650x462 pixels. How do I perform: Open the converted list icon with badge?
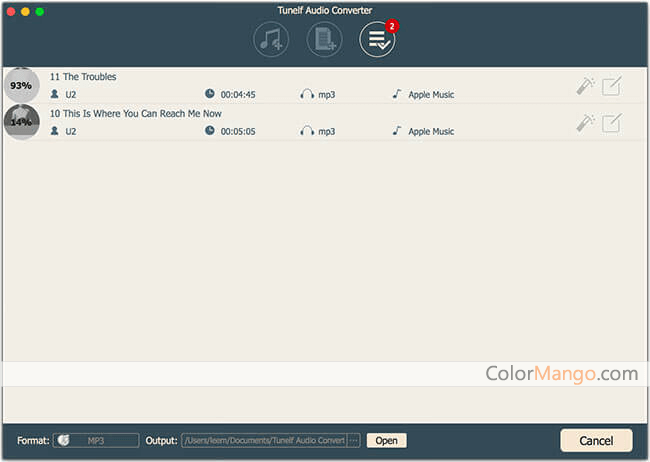377,40
